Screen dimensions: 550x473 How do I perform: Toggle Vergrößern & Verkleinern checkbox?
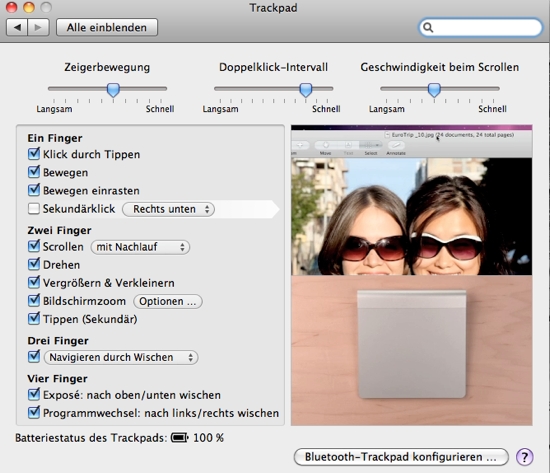(x=34, y=282)
